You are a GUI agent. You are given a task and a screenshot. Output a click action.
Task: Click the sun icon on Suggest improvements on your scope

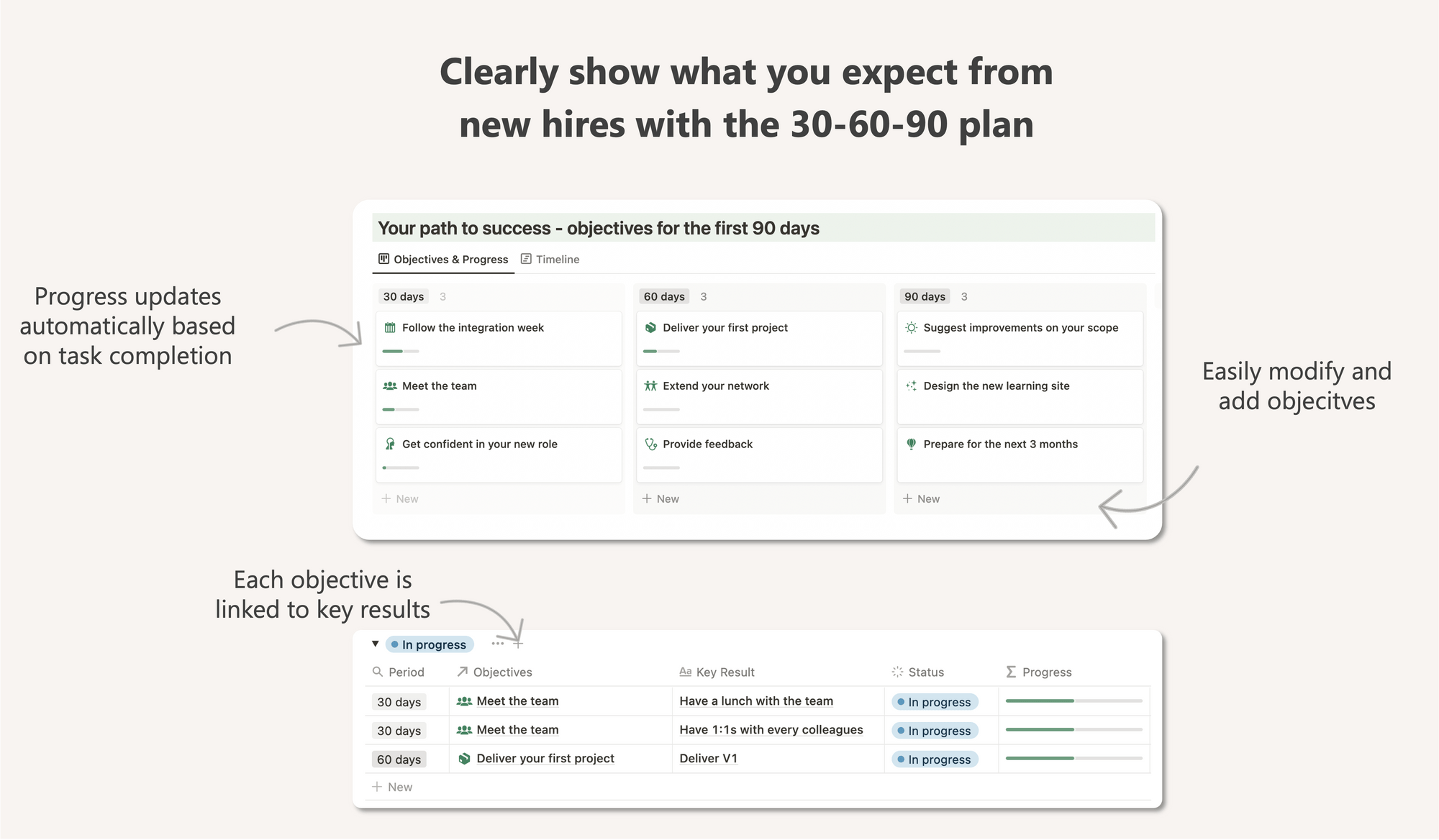910,327
